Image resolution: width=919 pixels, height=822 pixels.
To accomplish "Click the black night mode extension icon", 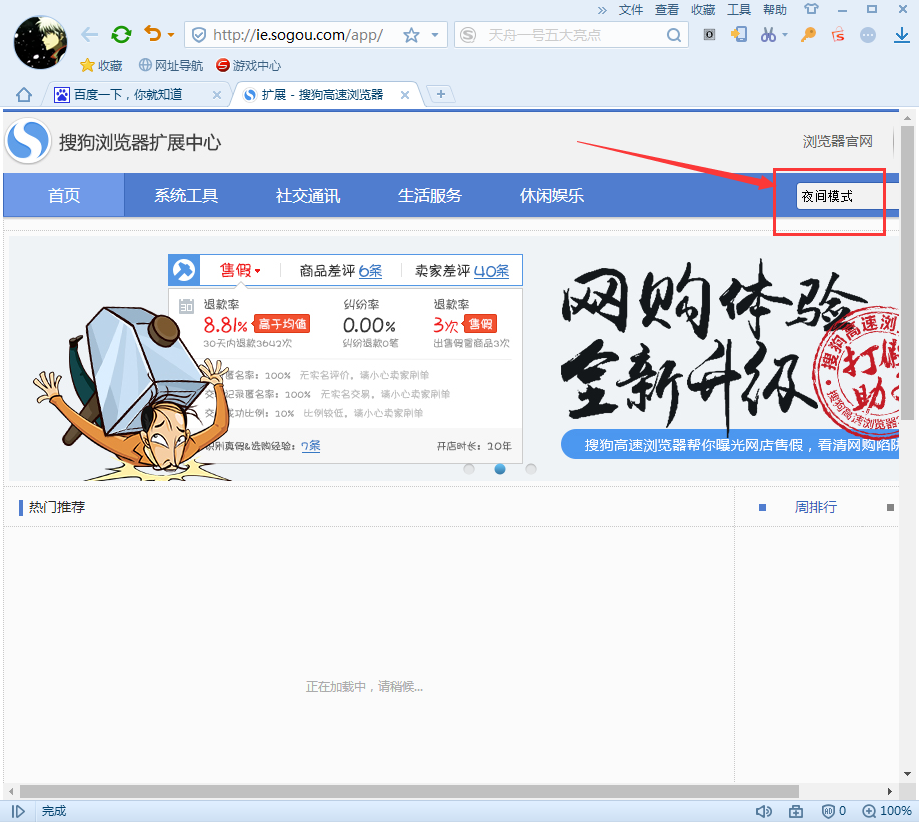I will pos(709,35).
